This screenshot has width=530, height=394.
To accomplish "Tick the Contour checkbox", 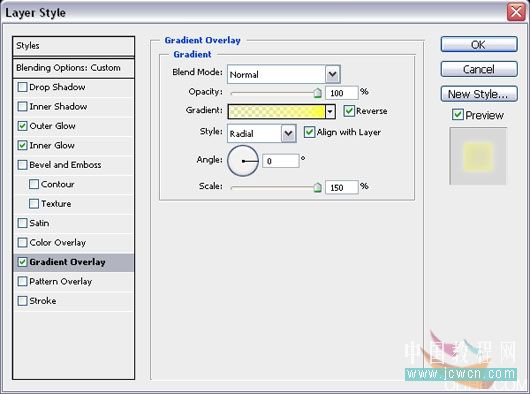I will coord(34,184).
